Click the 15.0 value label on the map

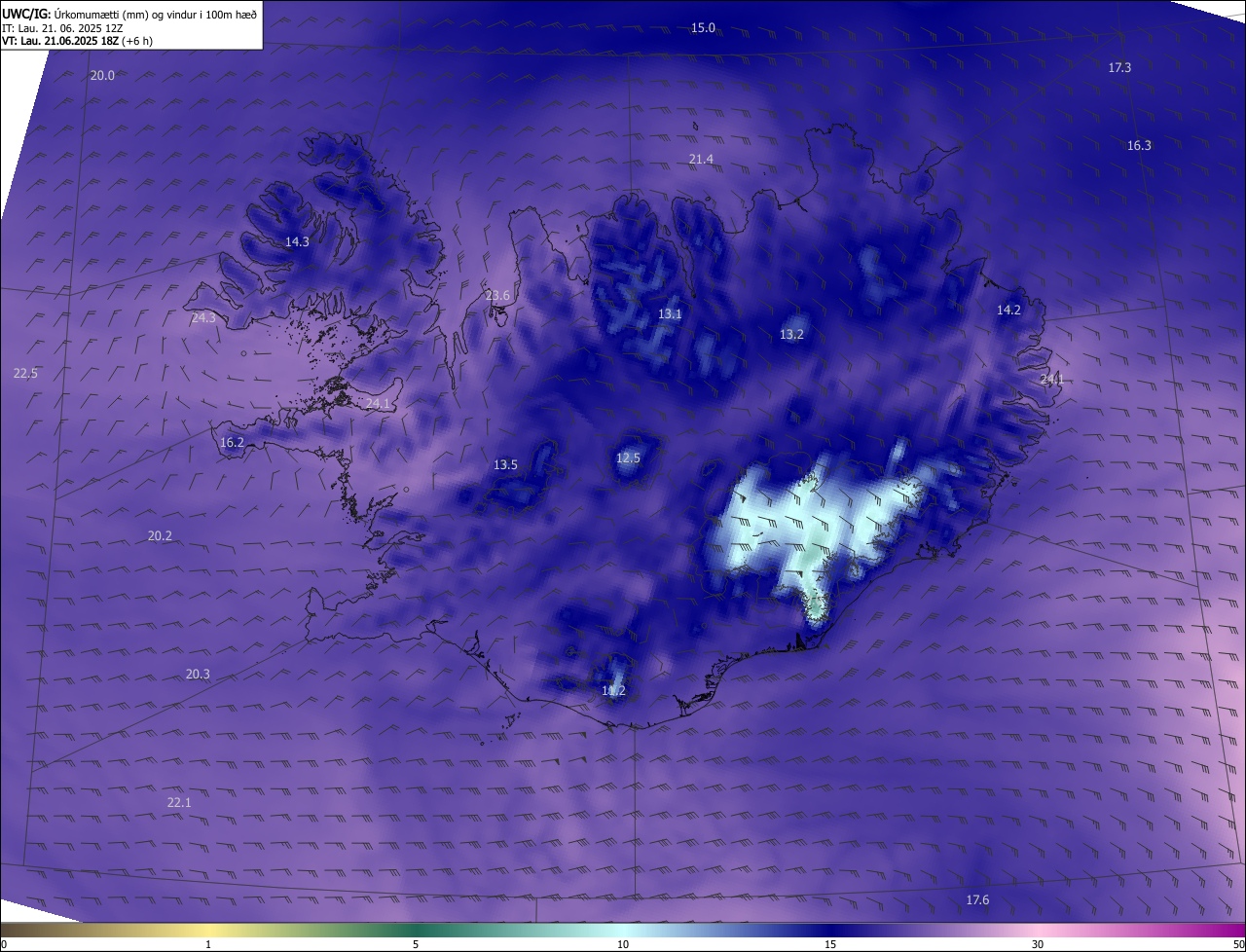(x=703, y=28)
